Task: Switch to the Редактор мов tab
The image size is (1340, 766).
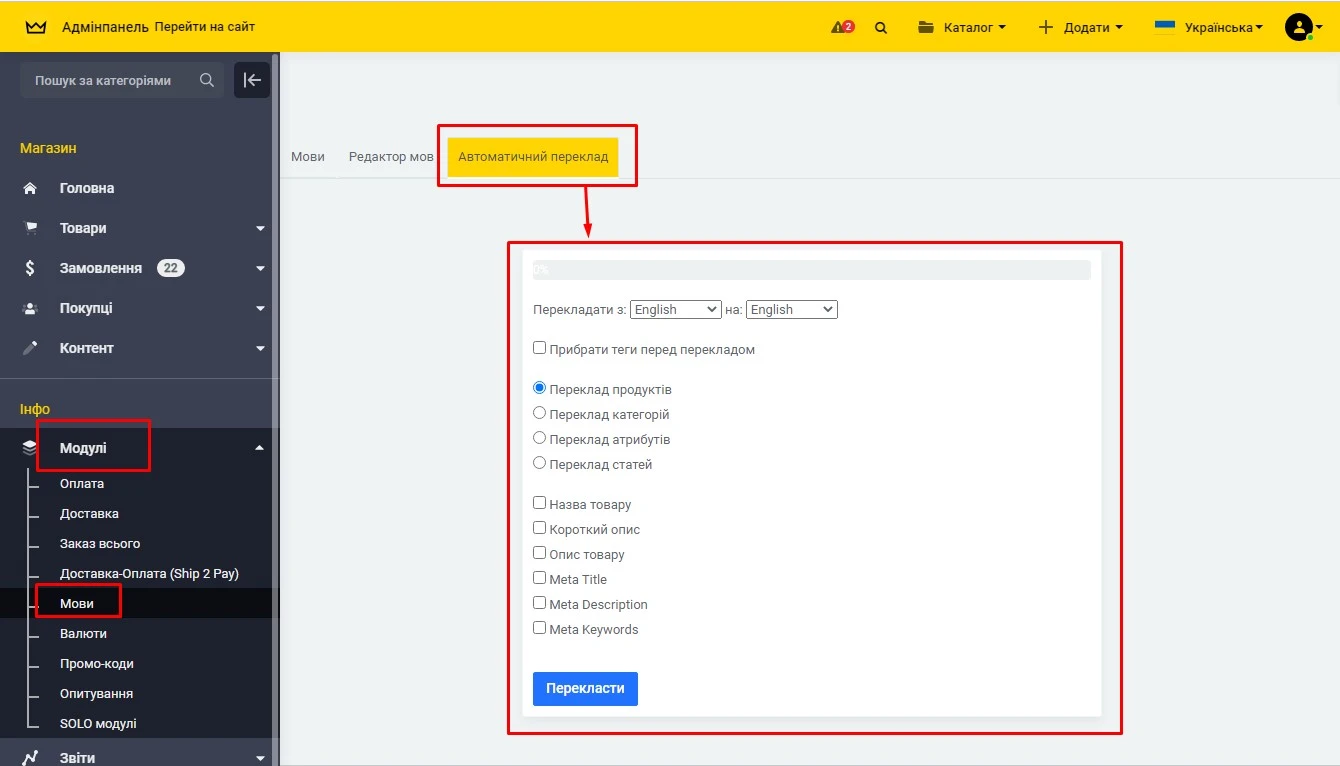Action: [390, 156]
